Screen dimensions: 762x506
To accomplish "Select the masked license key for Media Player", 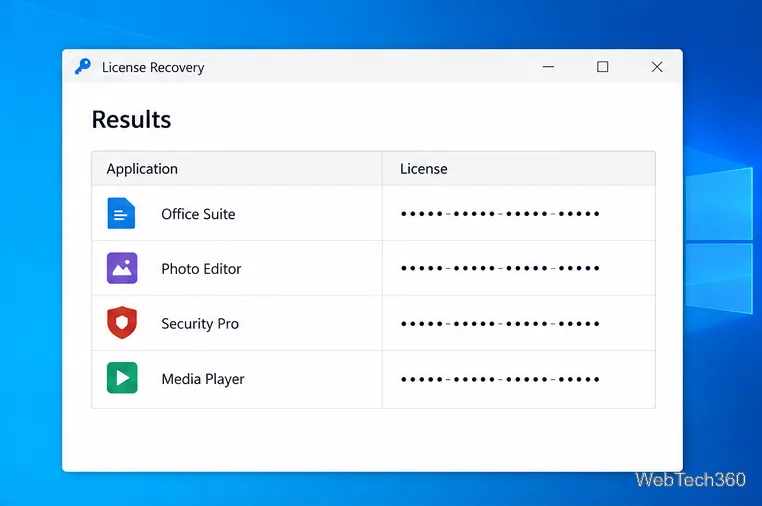I will [x=500, y=379].
